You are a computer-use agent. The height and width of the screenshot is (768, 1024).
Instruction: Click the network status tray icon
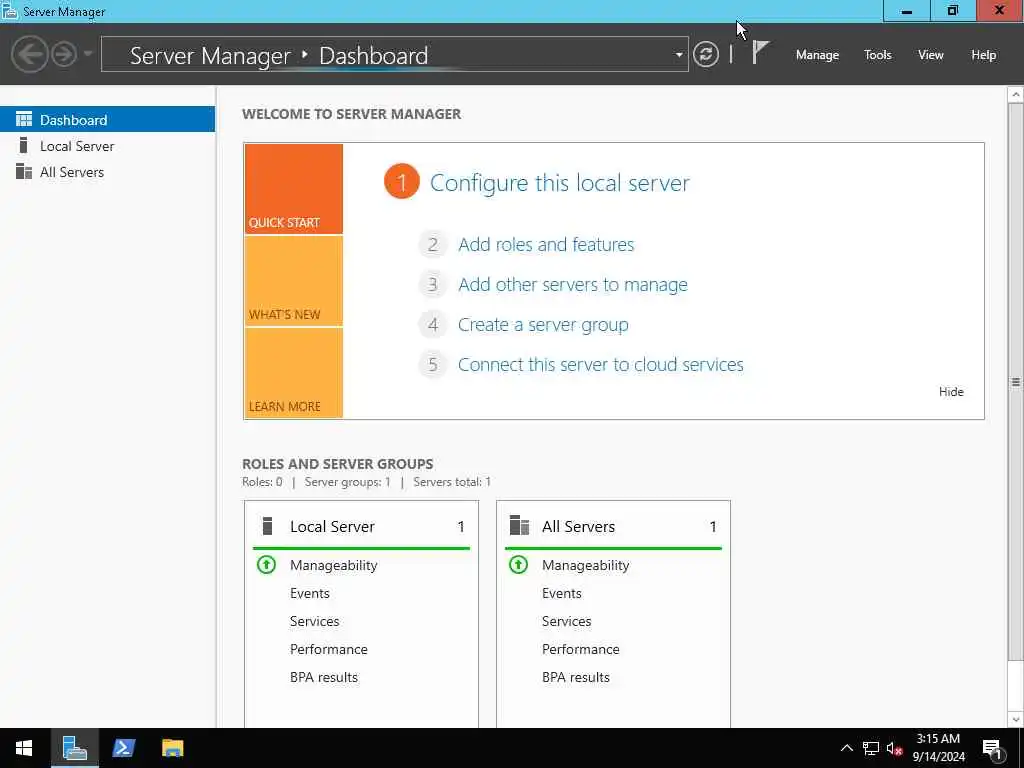coord(871,748)
